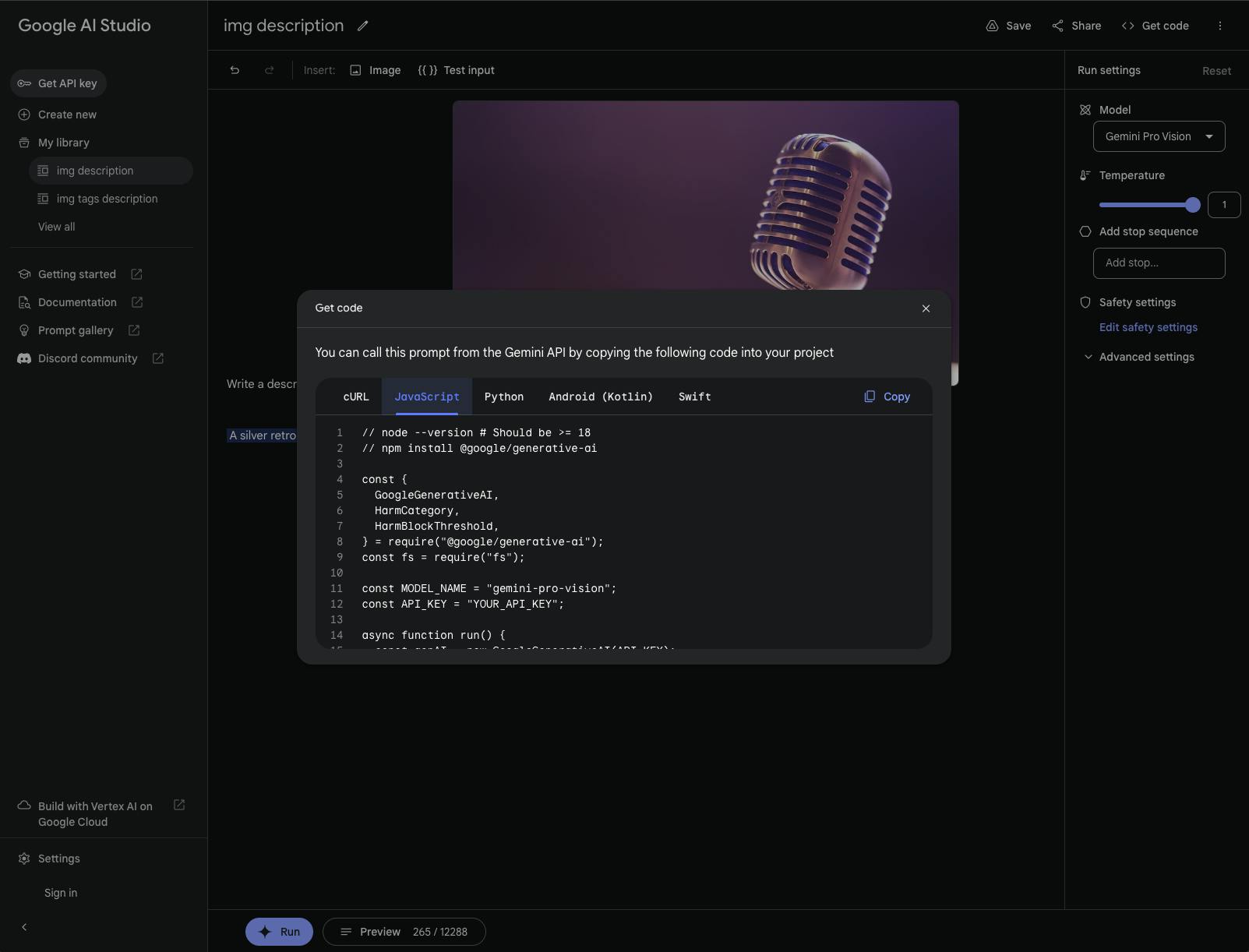1249x952 pixels.
Task: Click external link icon beside Documentation
Action: [x=137, y=302]
